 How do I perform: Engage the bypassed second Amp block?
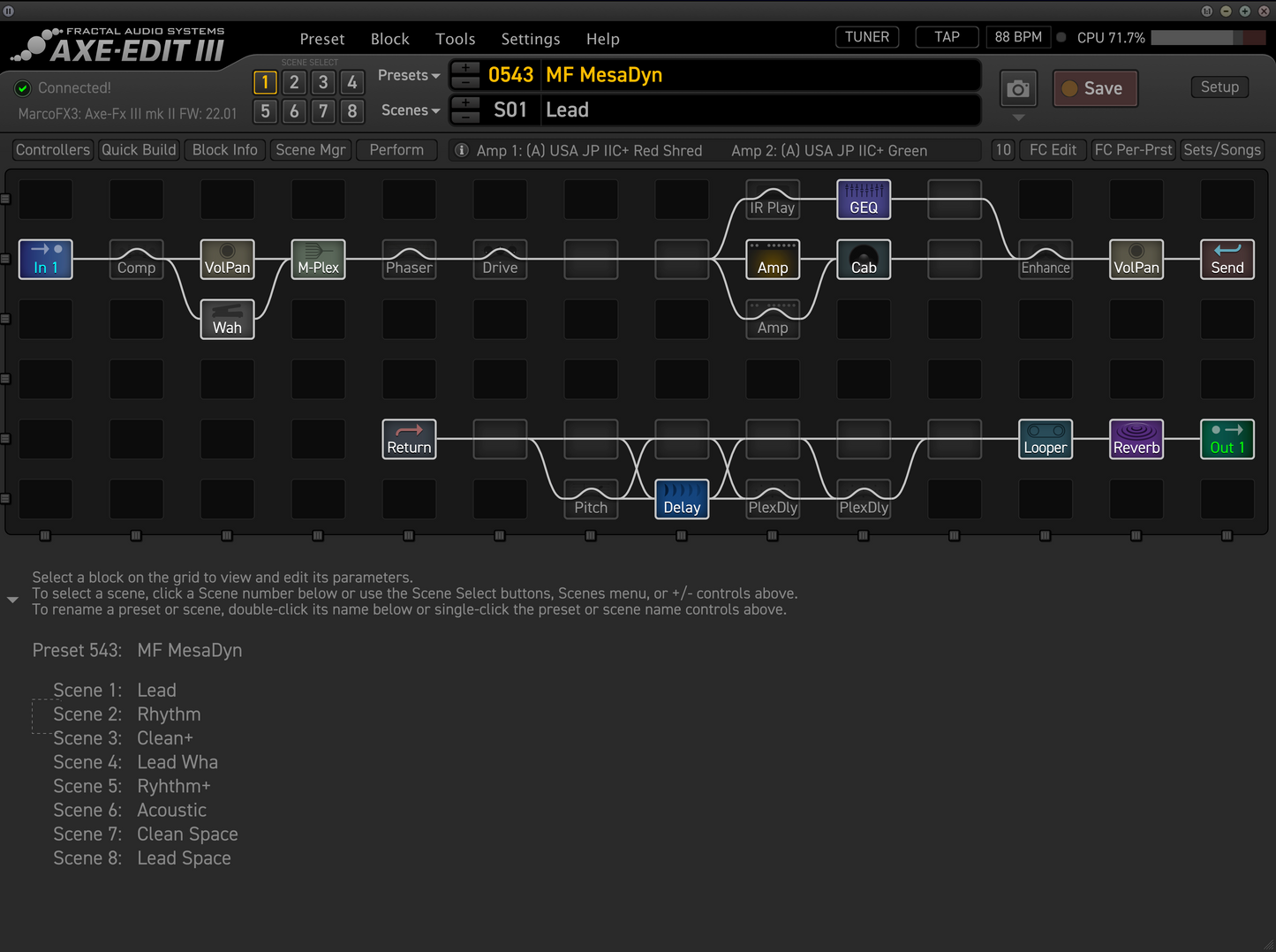coord(772,319)
